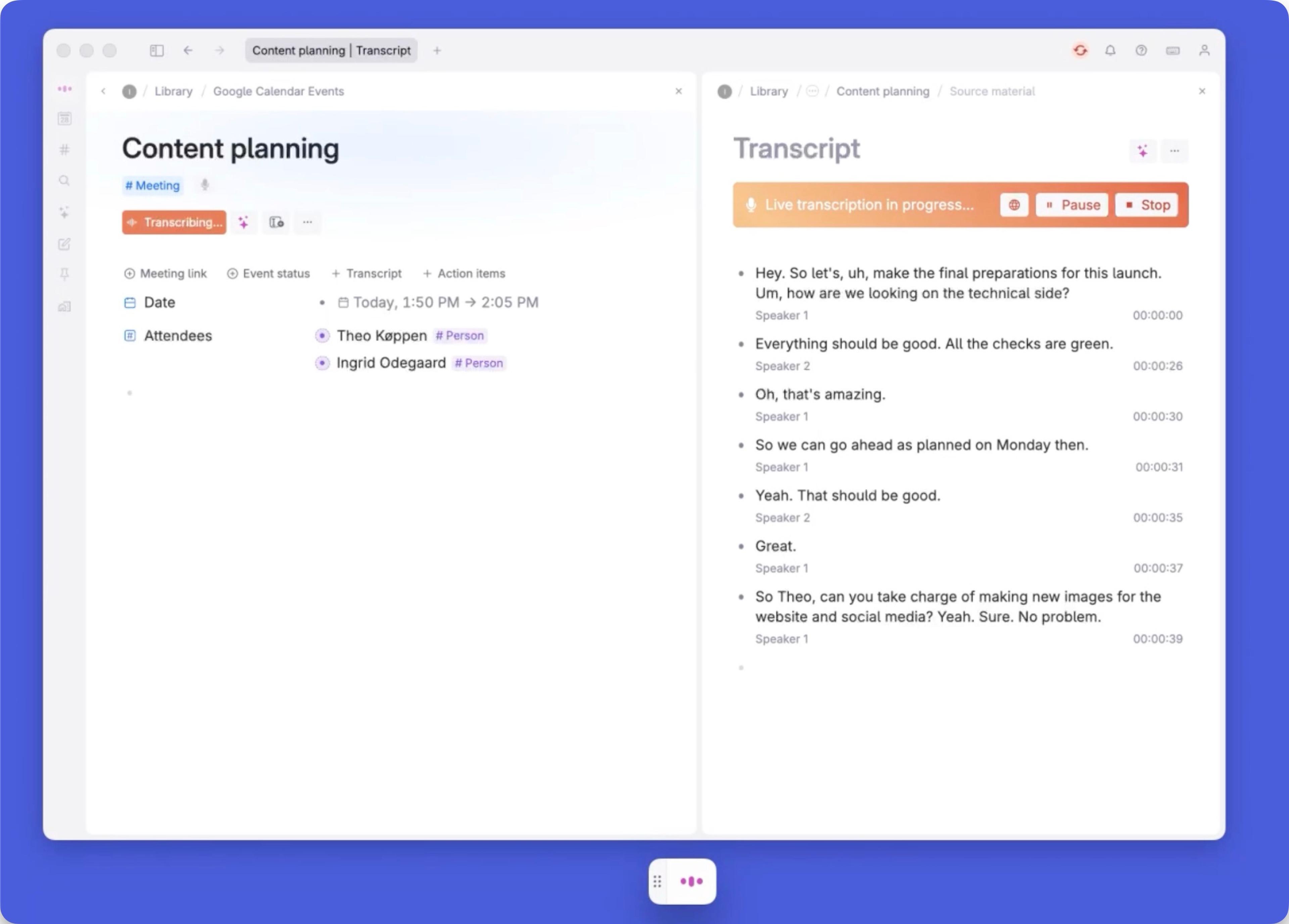Open the help question mark icon
1289x924 pixels.
1141,51
